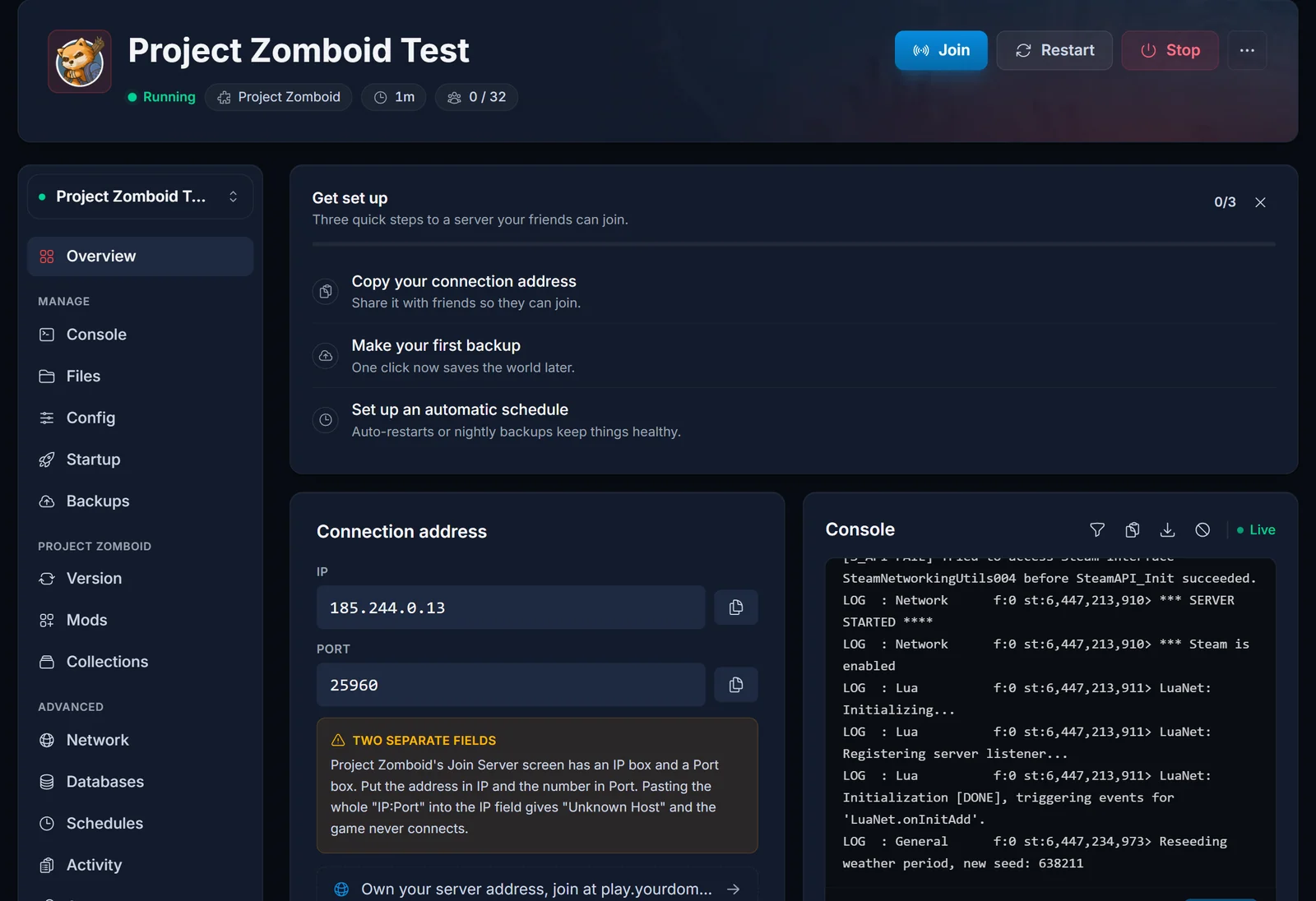Image resolution: width=1316 pixels, height=901 pixels.
Task: Stop the running server
Action: [x=1170, y=50]
